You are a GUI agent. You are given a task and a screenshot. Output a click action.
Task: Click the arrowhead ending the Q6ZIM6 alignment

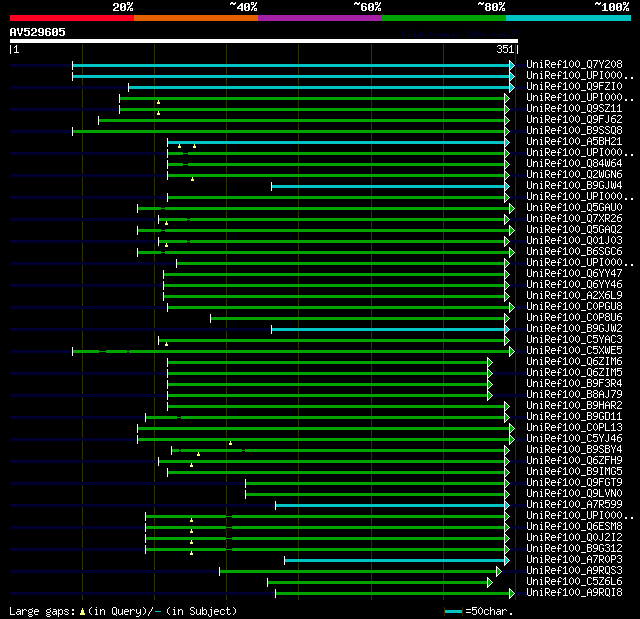pyautogui.click(x=490, y=362)
